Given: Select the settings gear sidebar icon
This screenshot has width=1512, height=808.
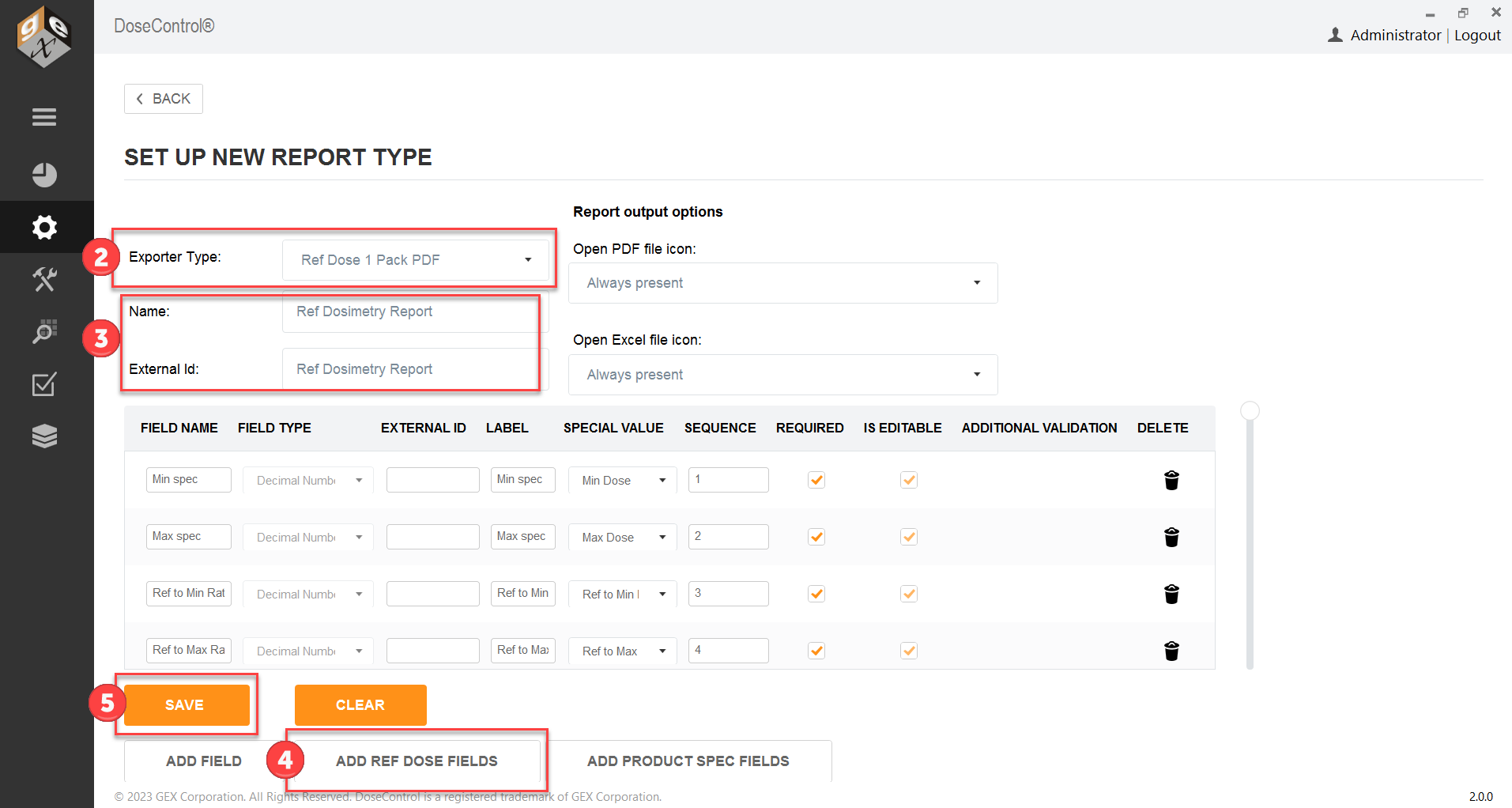Looking at the screenshot, I should [x=44, y=228].
